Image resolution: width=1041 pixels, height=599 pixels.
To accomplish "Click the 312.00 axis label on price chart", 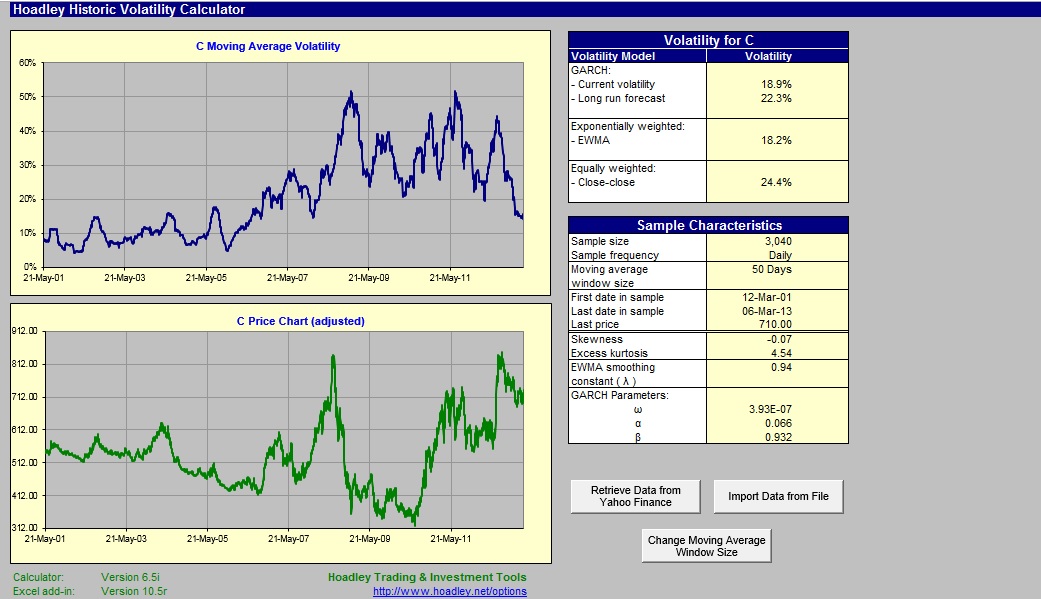I will click(25, 527).
